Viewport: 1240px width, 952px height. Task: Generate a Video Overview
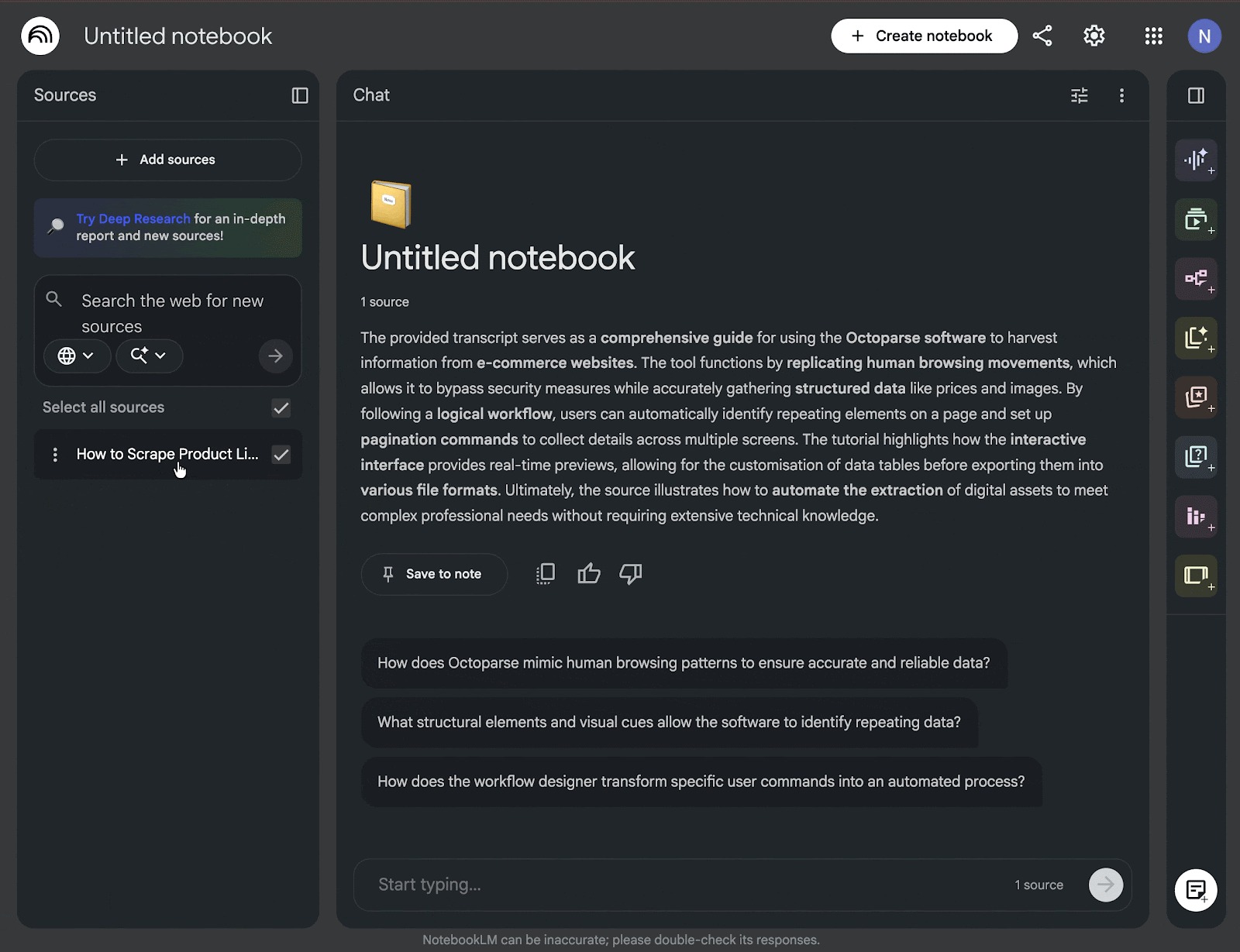[x=1195, y=219]
